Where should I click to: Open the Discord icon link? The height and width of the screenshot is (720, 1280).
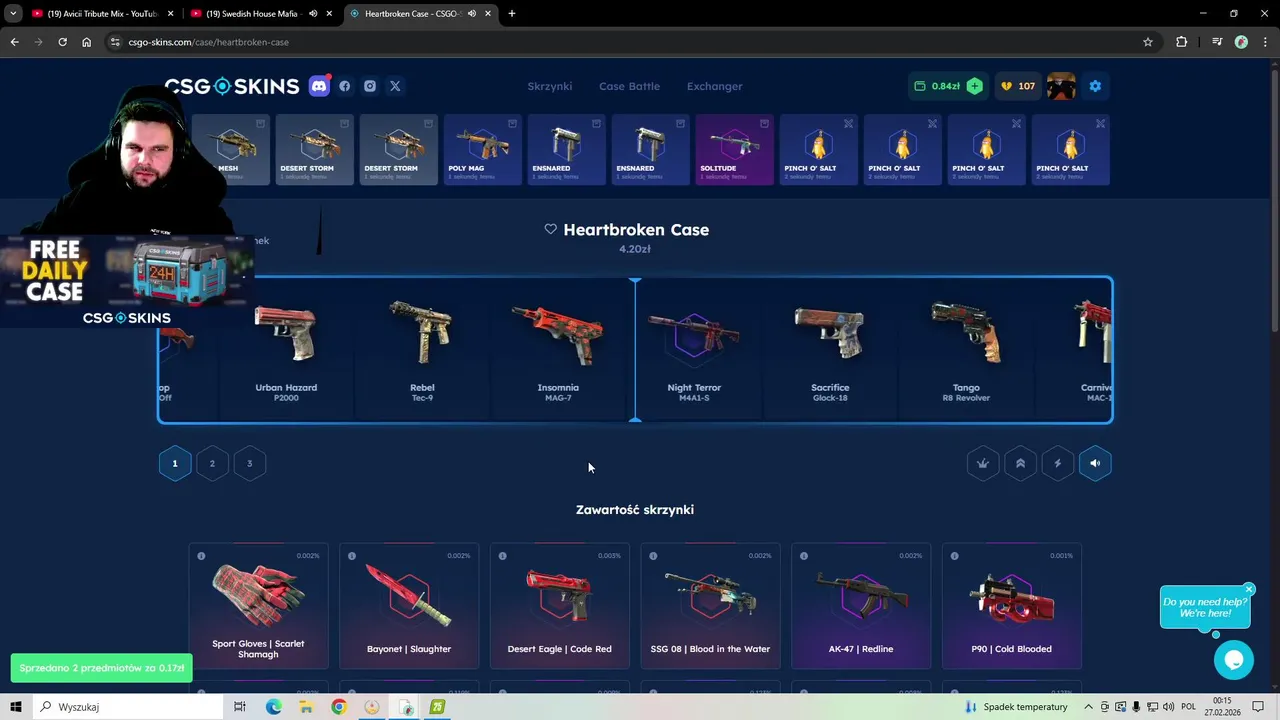319,86
